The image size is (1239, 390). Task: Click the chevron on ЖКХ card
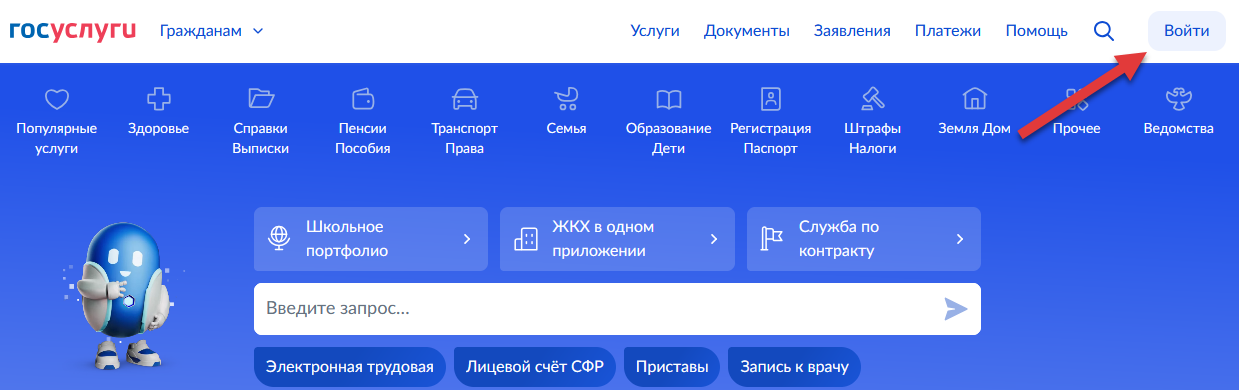(x=714, y=239)
